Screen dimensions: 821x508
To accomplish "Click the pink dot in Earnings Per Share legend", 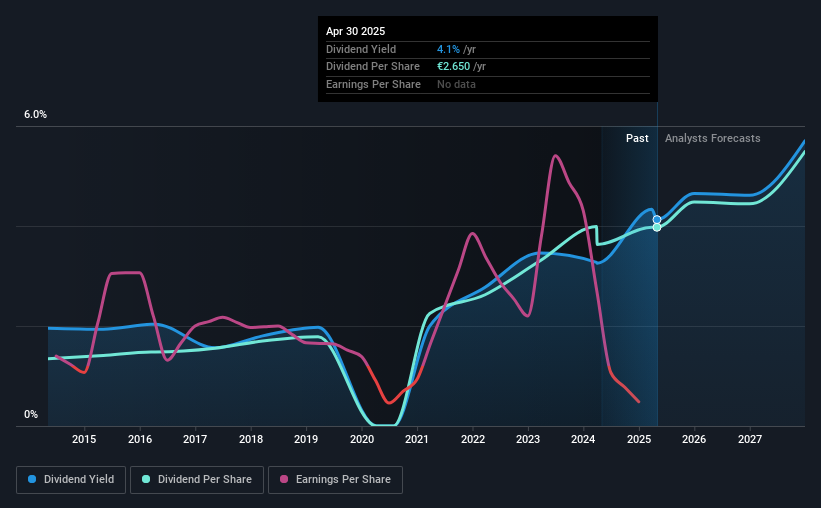I will coord(284,479).
